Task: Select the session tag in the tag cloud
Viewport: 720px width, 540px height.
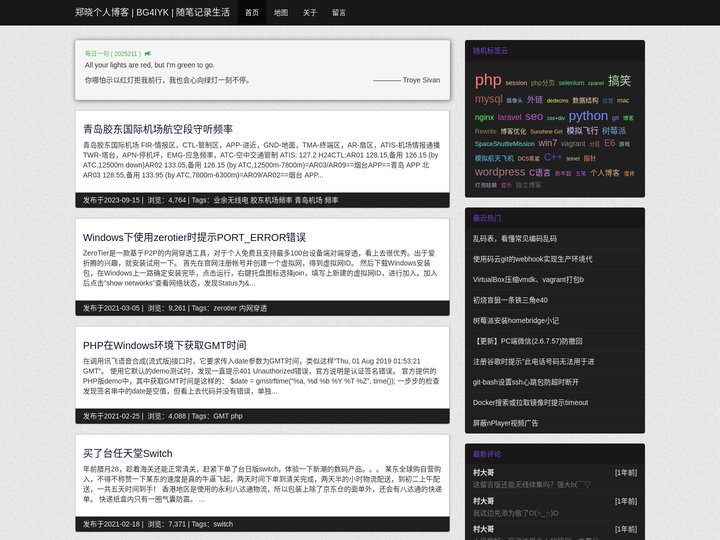Action: pos(516,83)
